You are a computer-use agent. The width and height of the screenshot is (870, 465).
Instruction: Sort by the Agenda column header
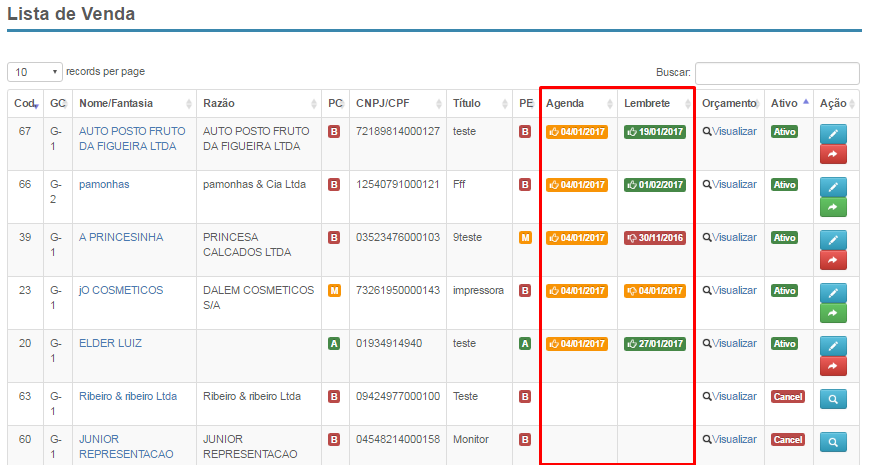[578, 103]
